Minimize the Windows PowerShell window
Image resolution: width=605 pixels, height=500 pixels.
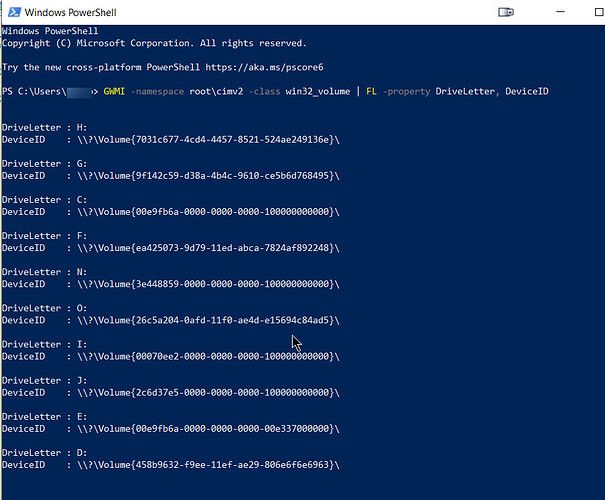coord(560,12)
